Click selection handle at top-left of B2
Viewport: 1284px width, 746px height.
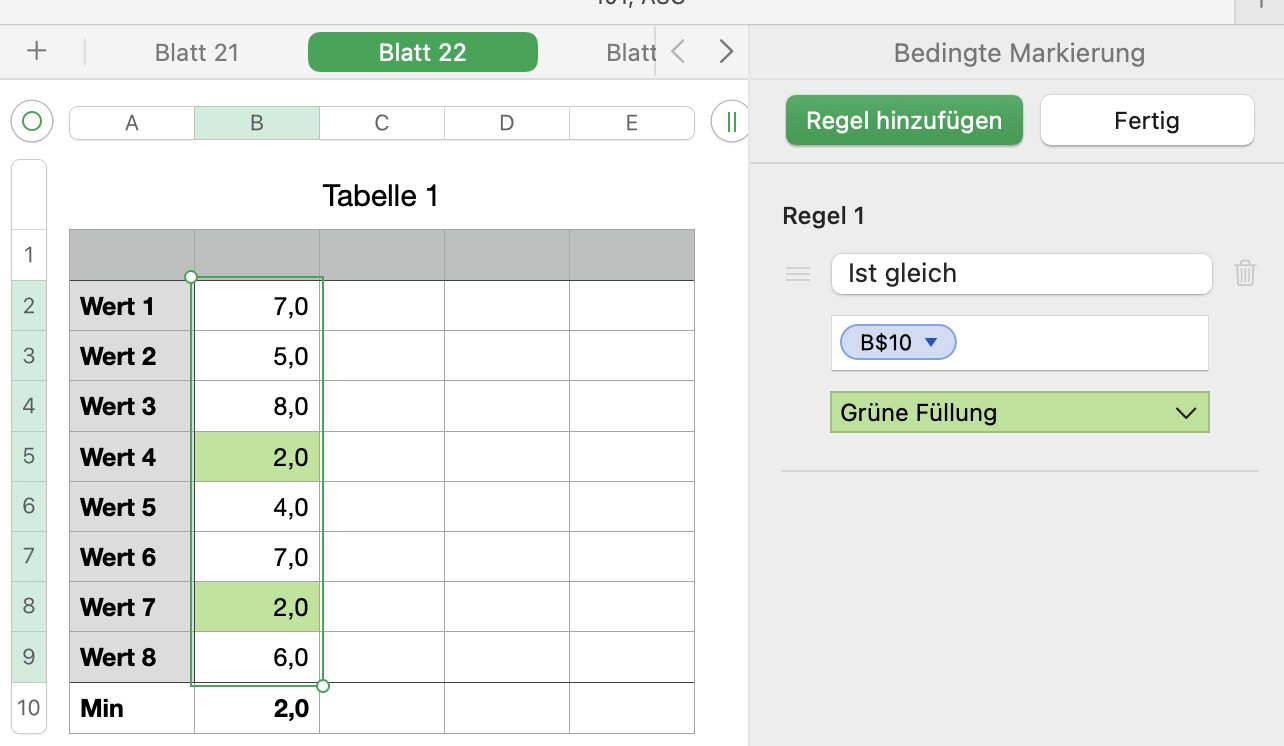pyautogui.click(x=191, y=277)
